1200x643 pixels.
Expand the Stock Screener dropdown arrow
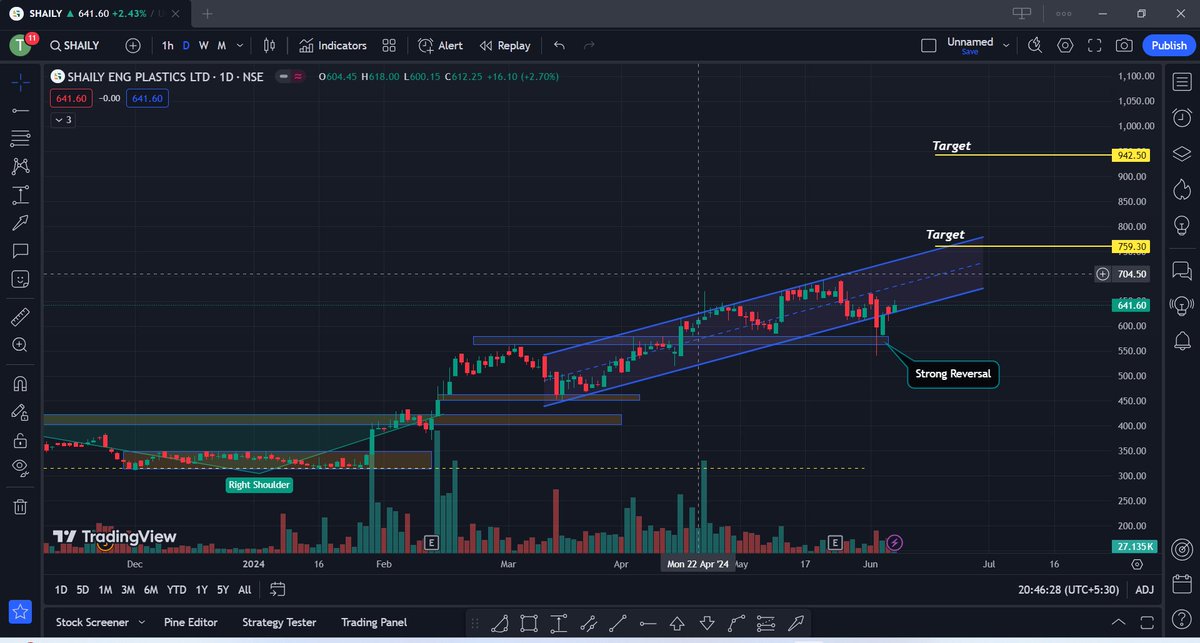pyautogui.click(x=141, y=622)
